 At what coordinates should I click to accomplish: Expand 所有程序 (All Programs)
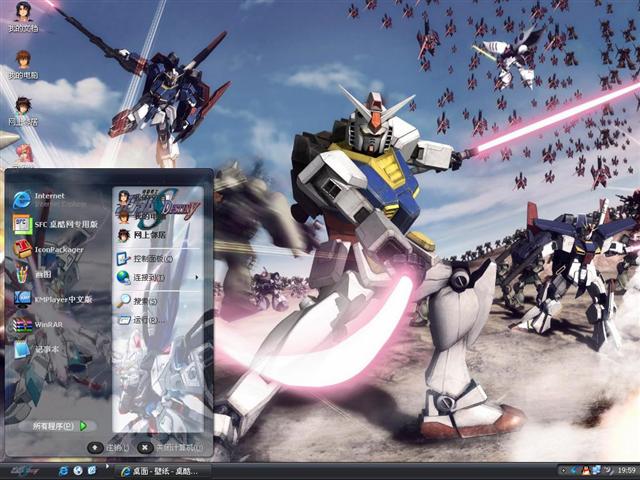(x=59, y=426)
